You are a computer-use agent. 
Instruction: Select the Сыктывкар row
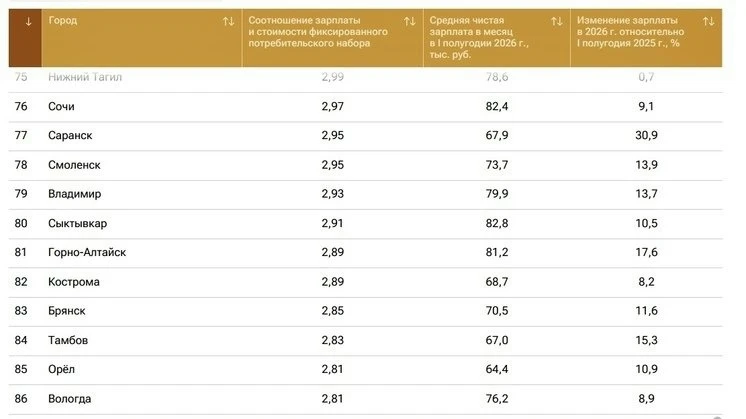point(365,224)
